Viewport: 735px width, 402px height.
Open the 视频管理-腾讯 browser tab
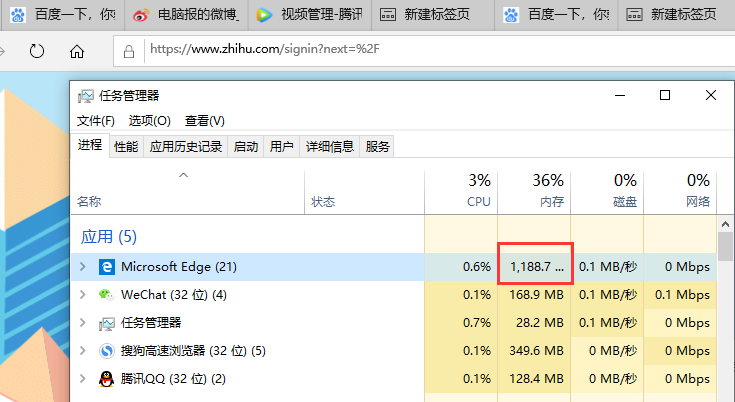pos(310,15)
